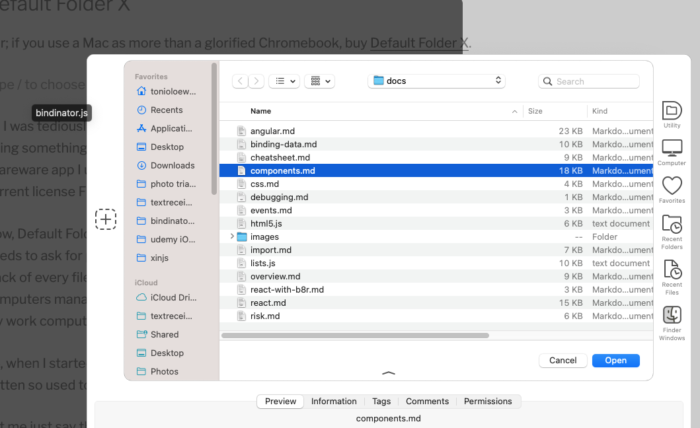The image size is (700, 428).
Task: Select the css.md file
Action: [x=436, y=184]
